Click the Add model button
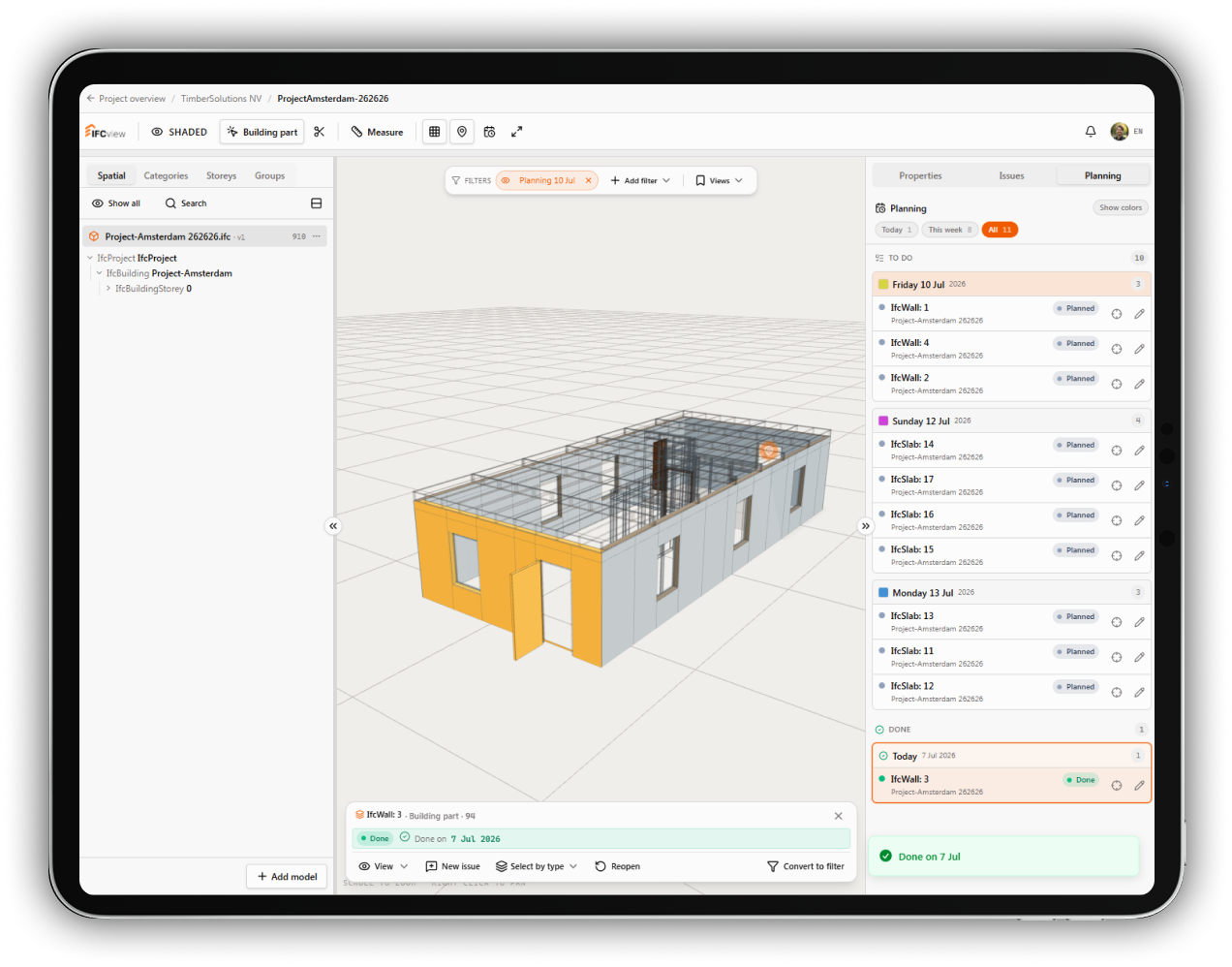The image size is (1232, 967). coord(287,876)
